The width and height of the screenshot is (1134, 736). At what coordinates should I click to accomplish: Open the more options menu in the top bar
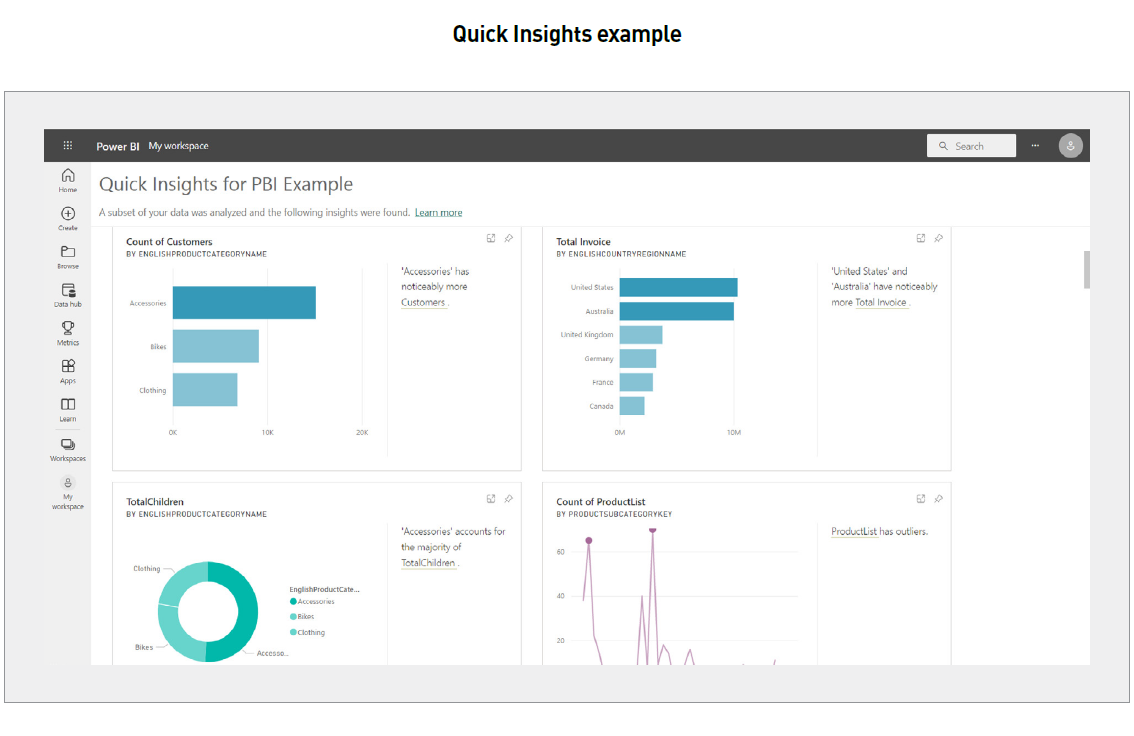point(1035,145)
